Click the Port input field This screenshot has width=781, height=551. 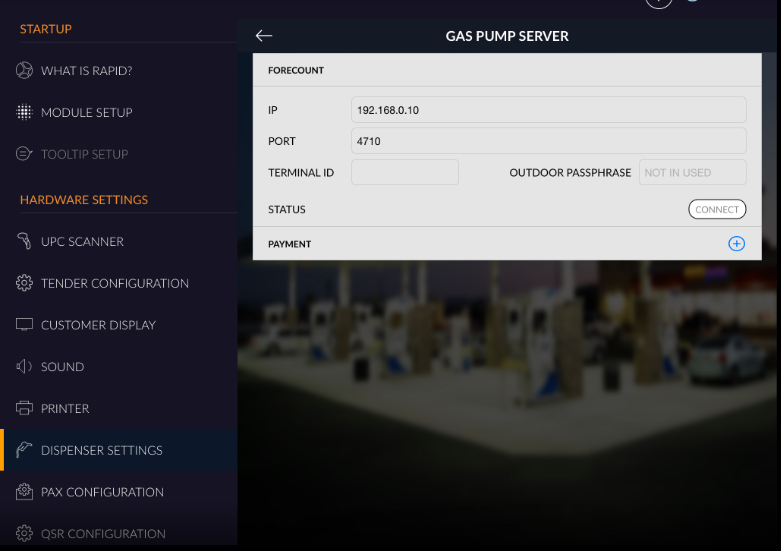548,141
